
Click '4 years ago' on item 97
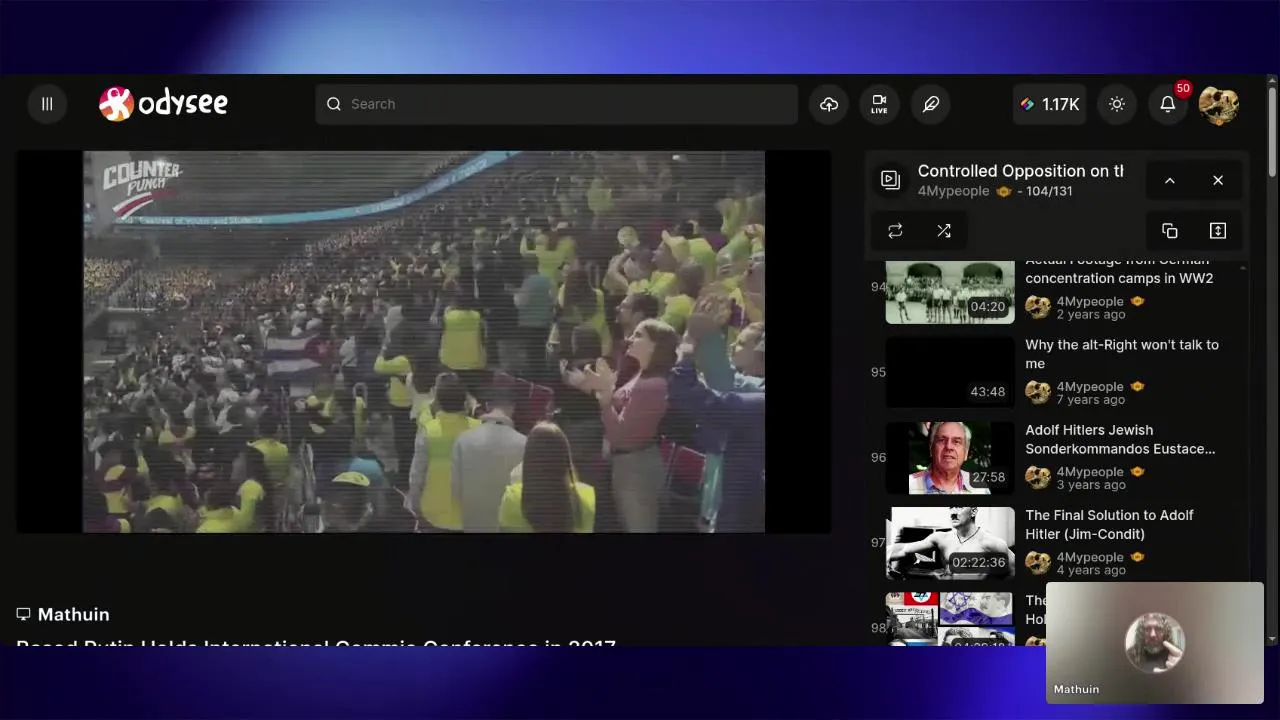[1091, 570]
